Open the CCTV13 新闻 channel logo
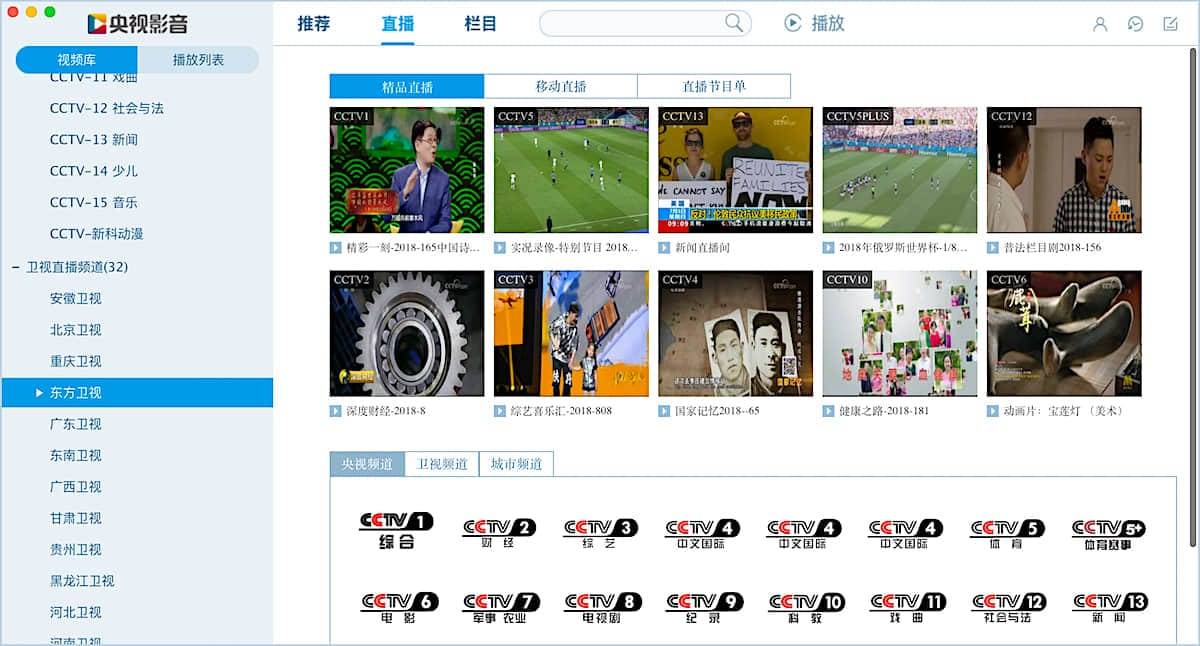The height and width of the screenshot is (646, 1200). pyautogui.click(x=1109, y=607)
